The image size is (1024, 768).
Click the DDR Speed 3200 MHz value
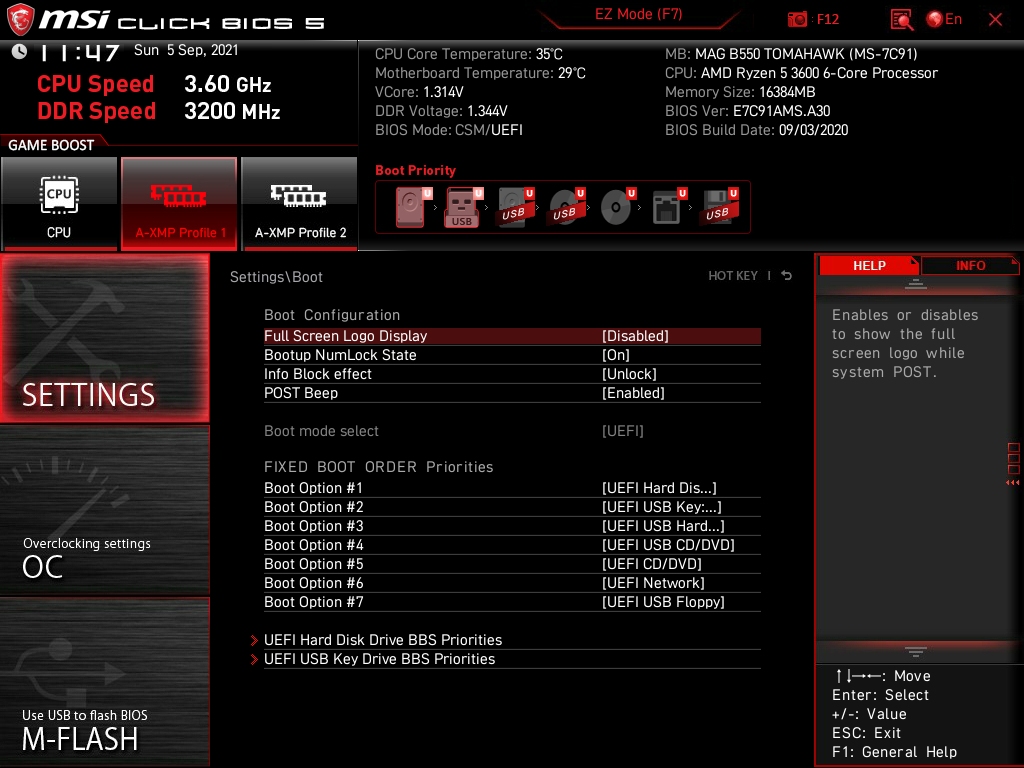click(232, 111)
